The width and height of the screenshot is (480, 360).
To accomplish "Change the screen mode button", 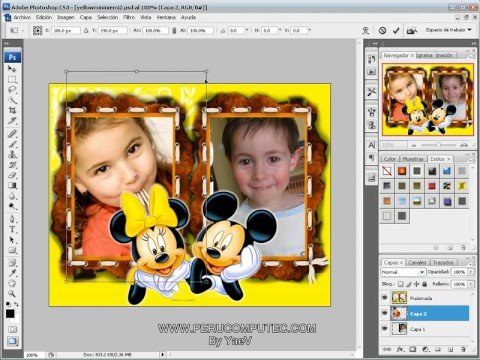I will coord(12,341).
